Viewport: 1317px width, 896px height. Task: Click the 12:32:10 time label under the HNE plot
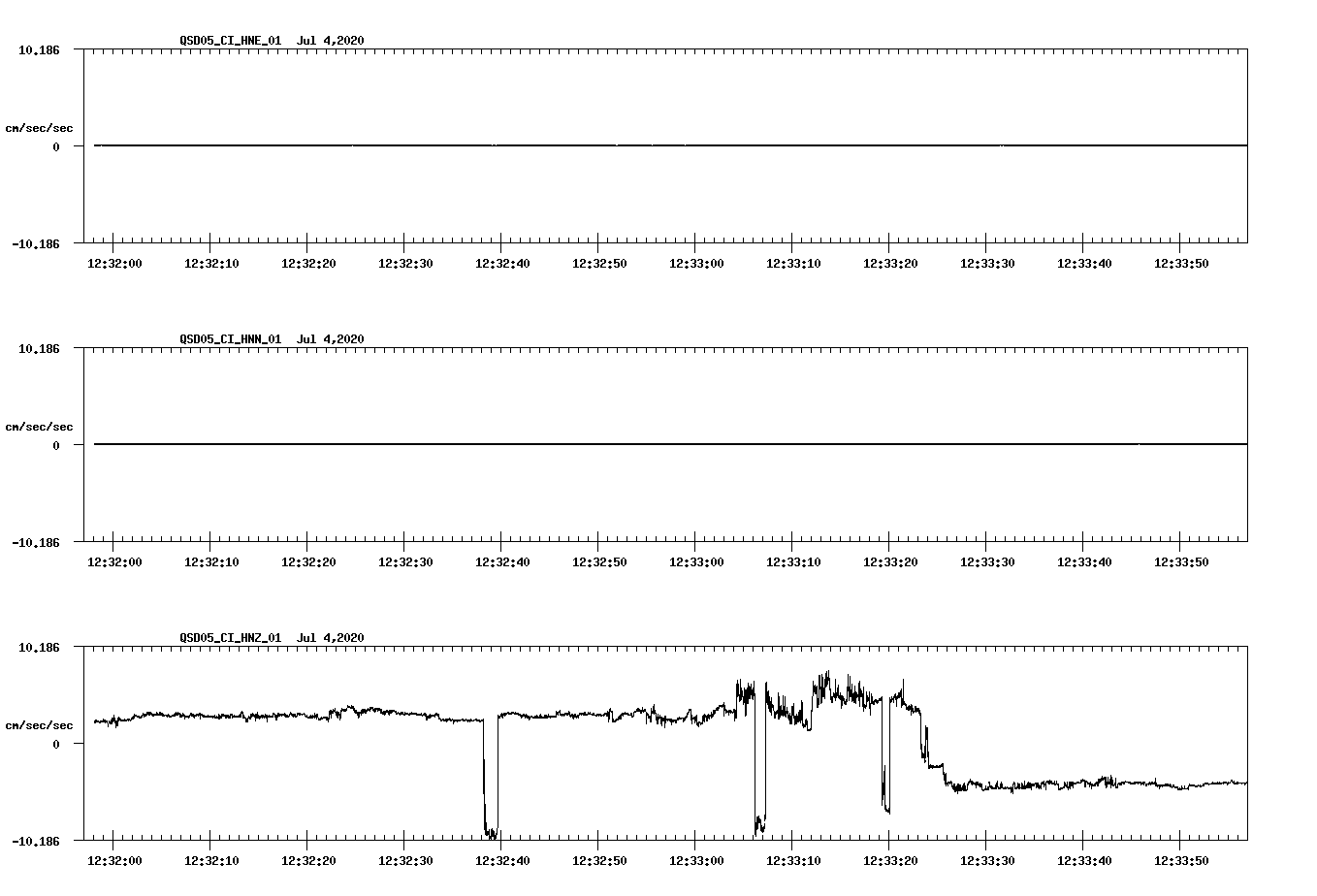pos(211,264)
